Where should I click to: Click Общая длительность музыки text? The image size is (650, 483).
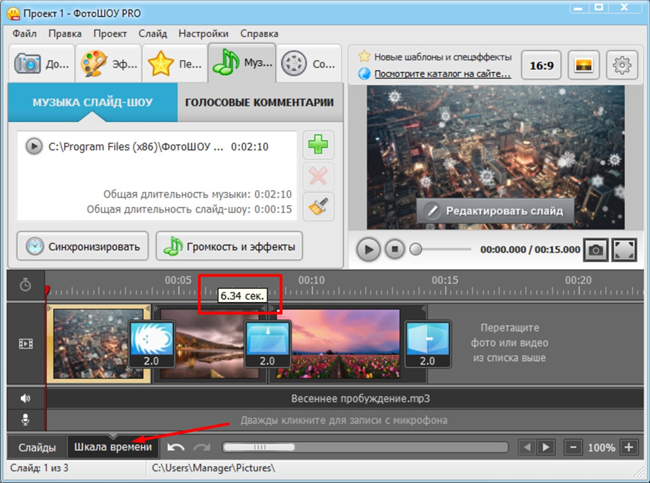pos(197,194)
